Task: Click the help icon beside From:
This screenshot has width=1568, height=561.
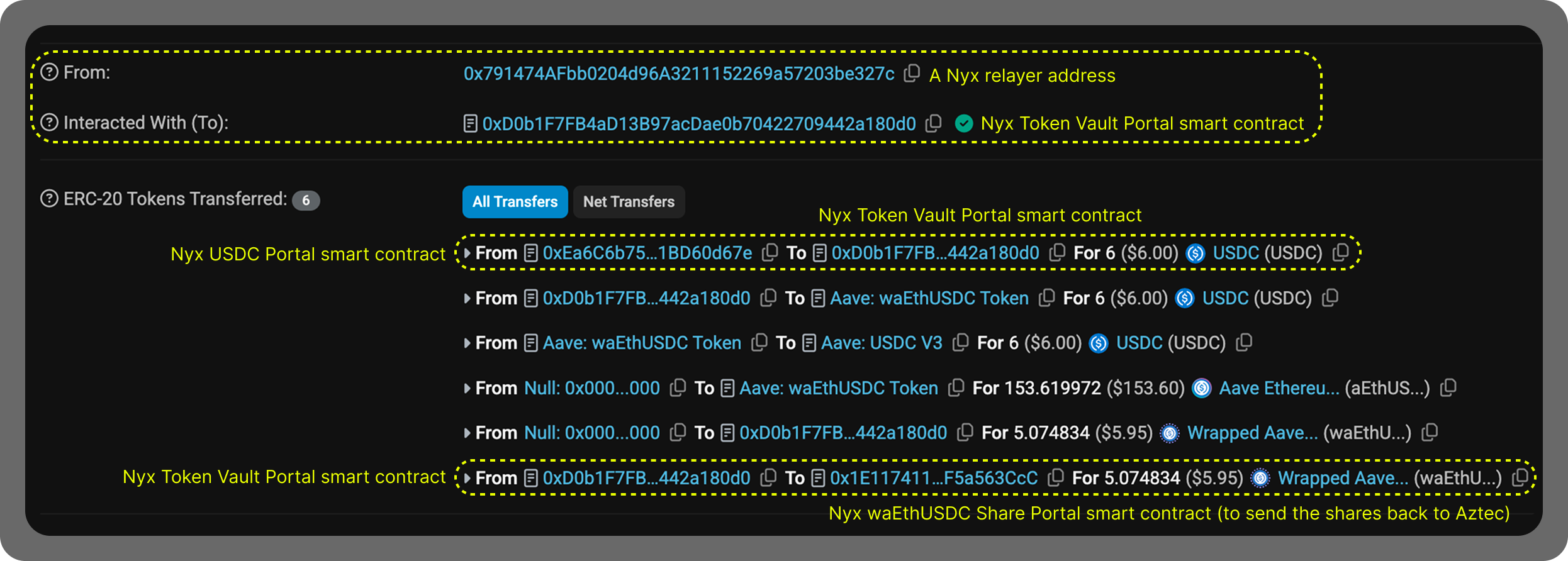Action: point(49,72)
